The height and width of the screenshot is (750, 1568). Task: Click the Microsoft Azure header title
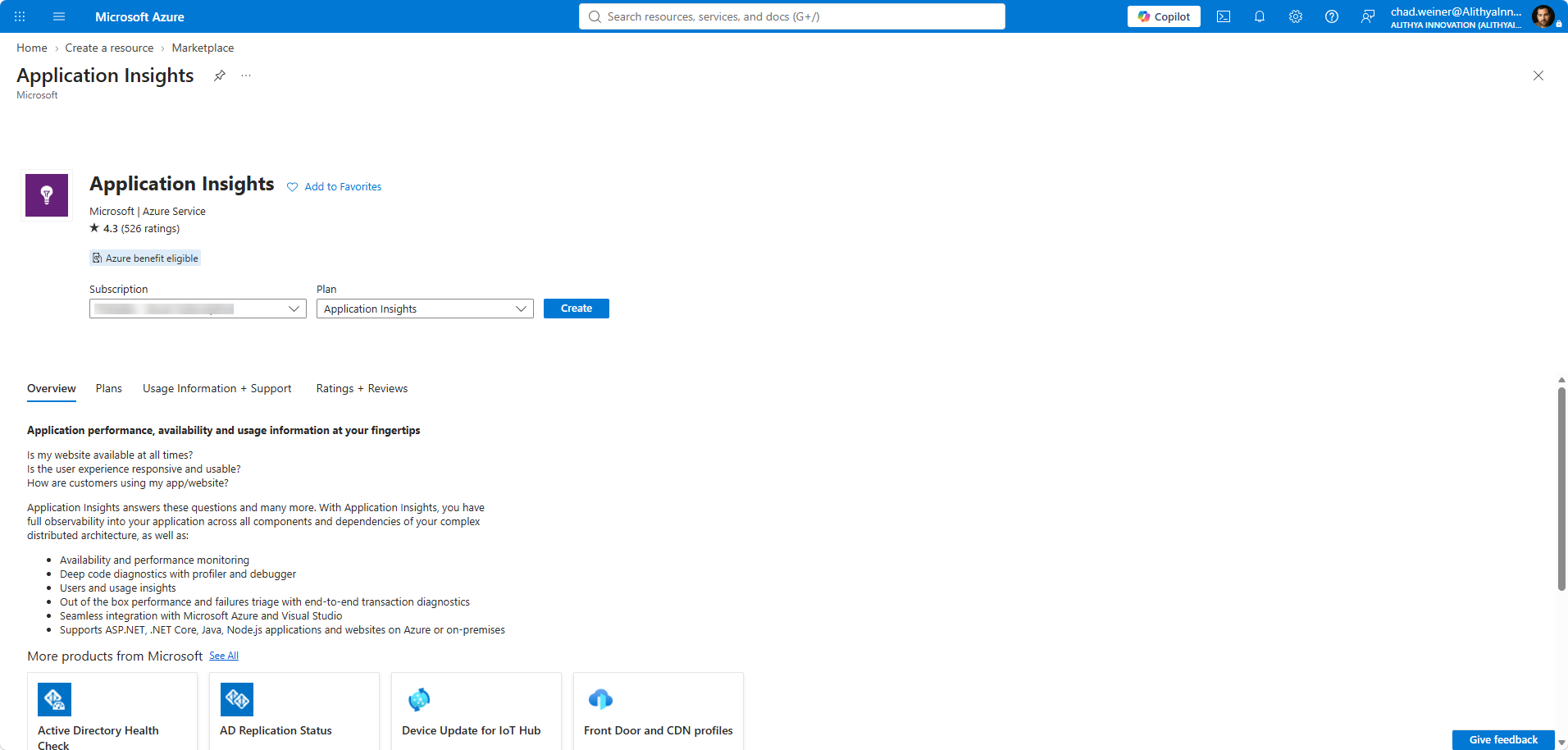[x=139, y=16]
